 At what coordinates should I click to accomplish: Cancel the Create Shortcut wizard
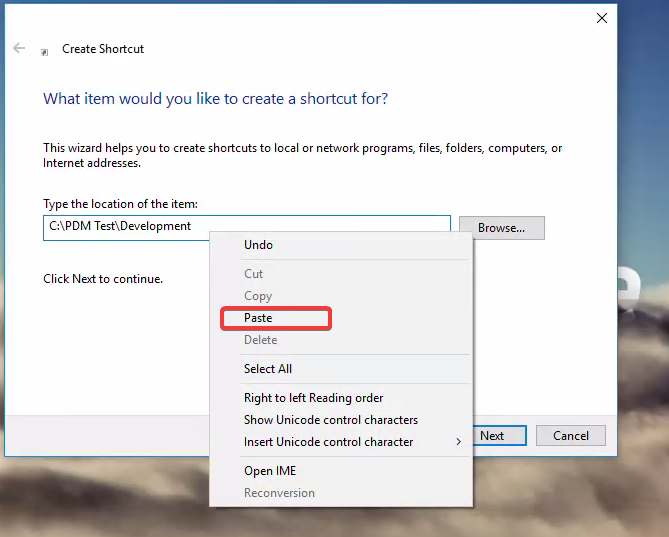click(570, 435)
